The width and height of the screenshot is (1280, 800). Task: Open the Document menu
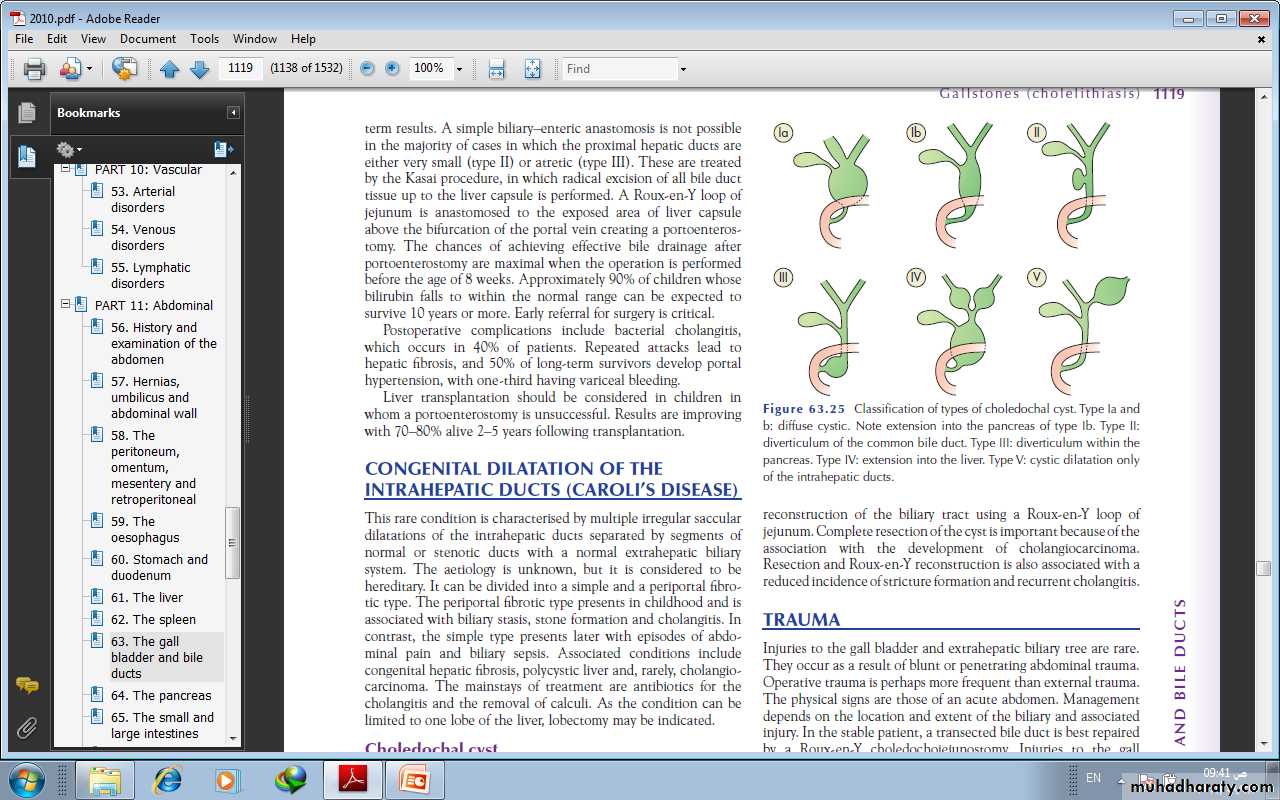[147, 39]
